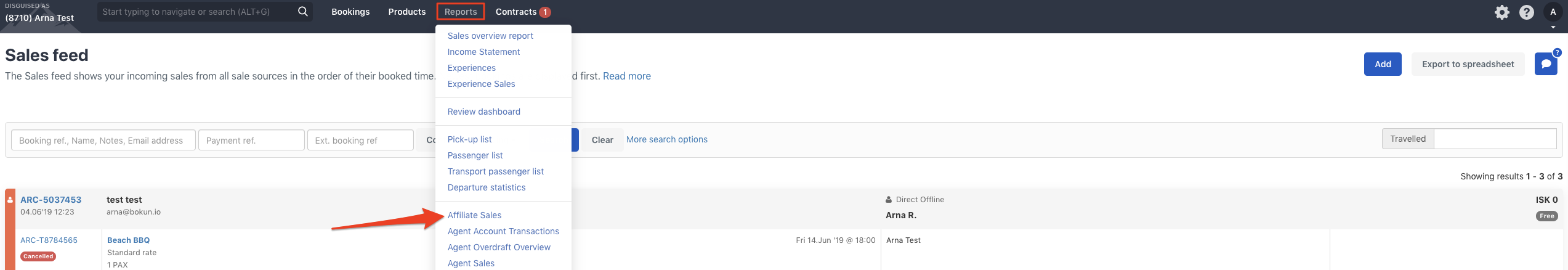Click Standard rate text
The width and height of the screenshot is (1568, 270).
click(x=132, y=253)
